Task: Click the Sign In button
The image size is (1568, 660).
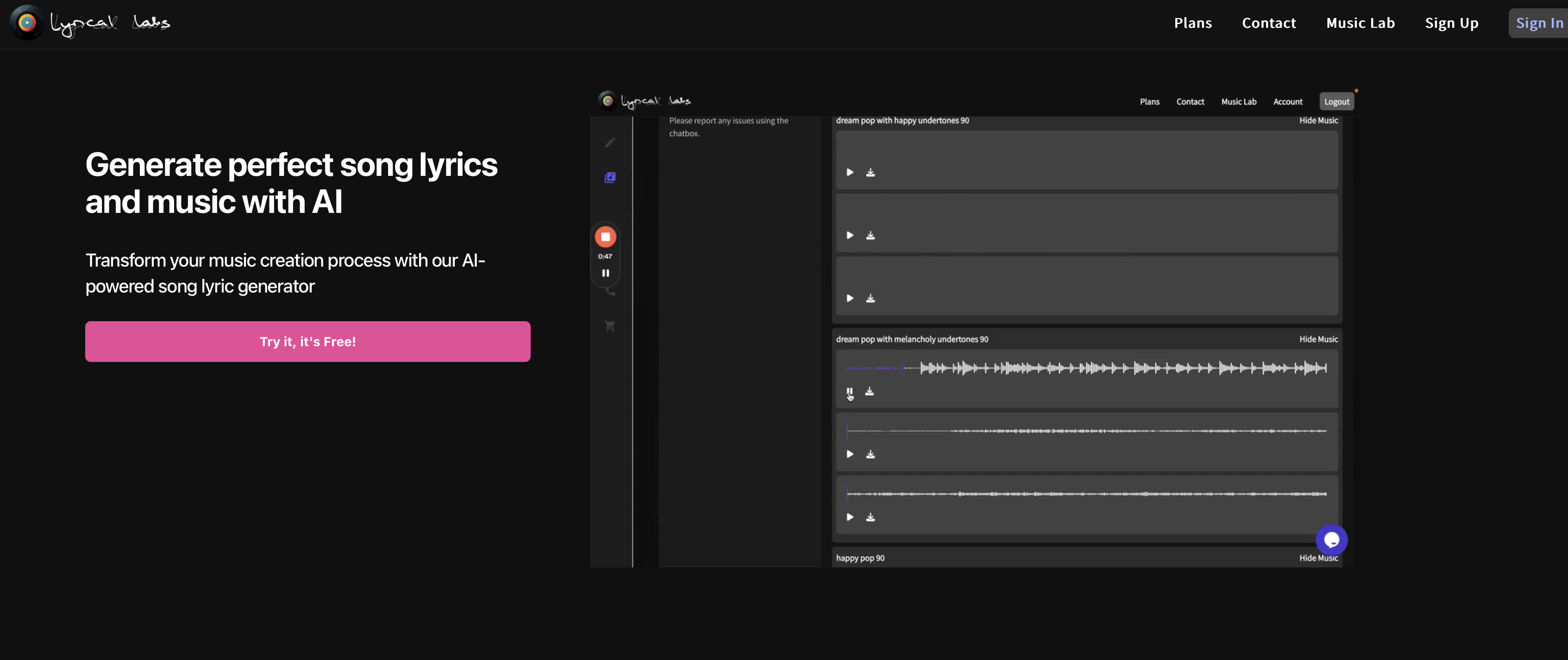Action: [1538, 23]
